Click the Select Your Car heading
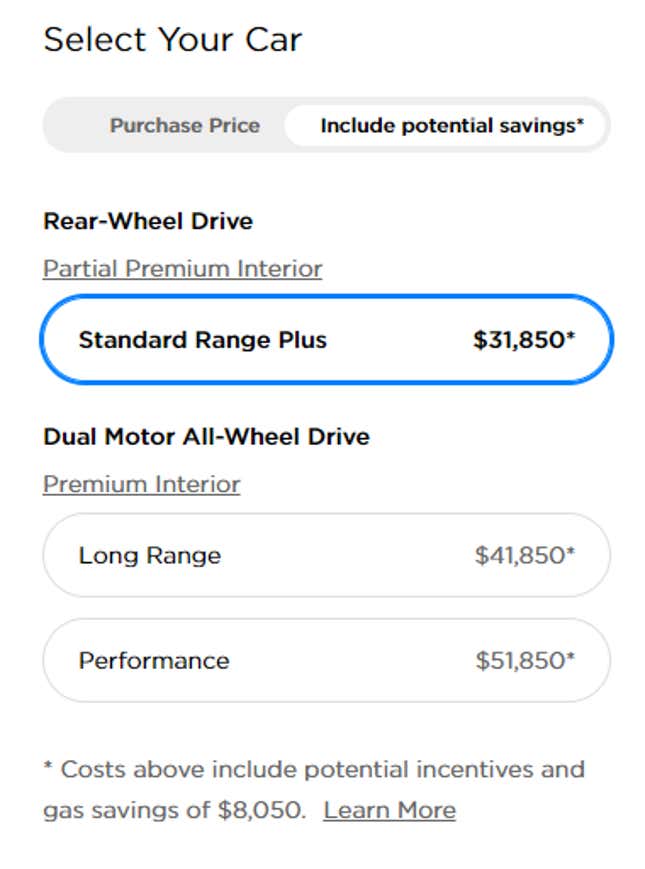The height and width of the screenshot is (869, 645). point(173,40)
